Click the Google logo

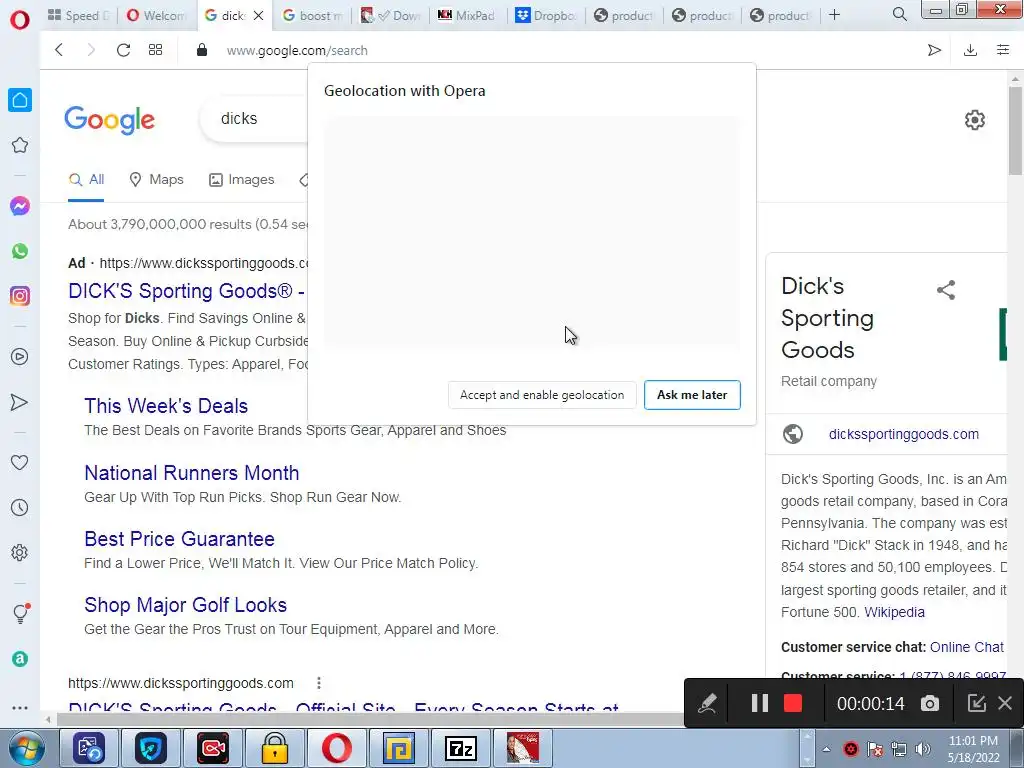point(110,120)
